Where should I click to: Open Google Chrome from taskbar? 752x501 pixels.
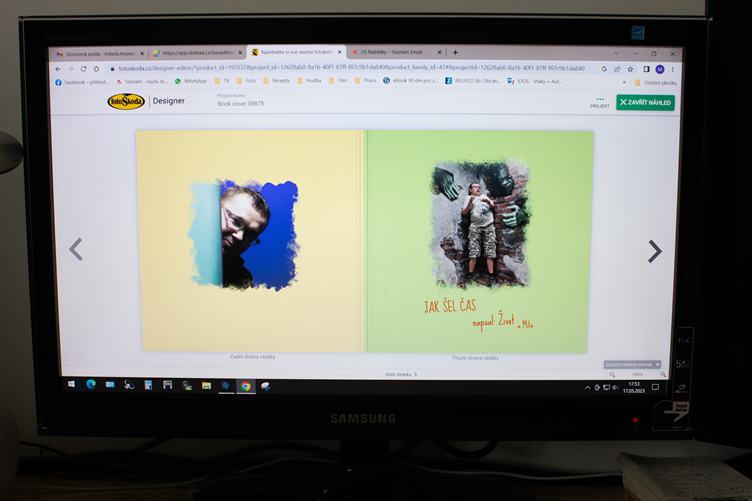(246, 386)
